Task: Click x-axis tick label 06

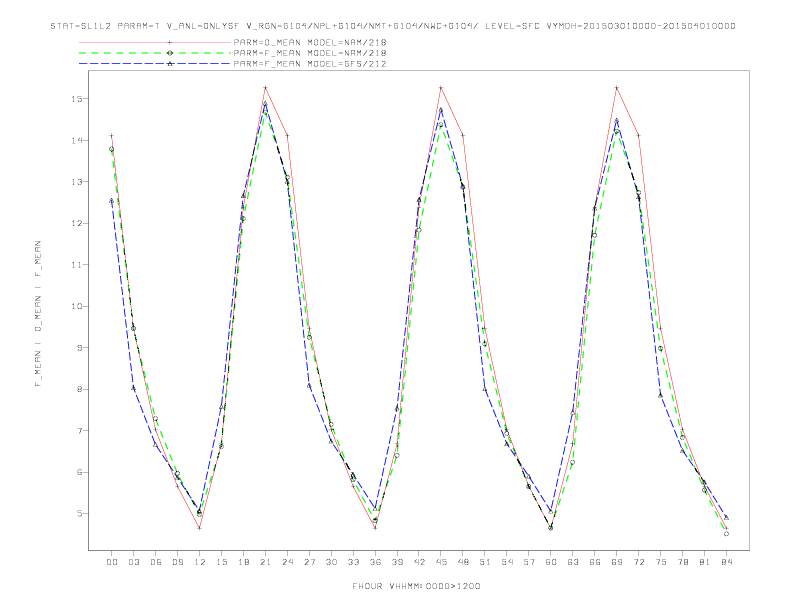Action: coord(156,562)
